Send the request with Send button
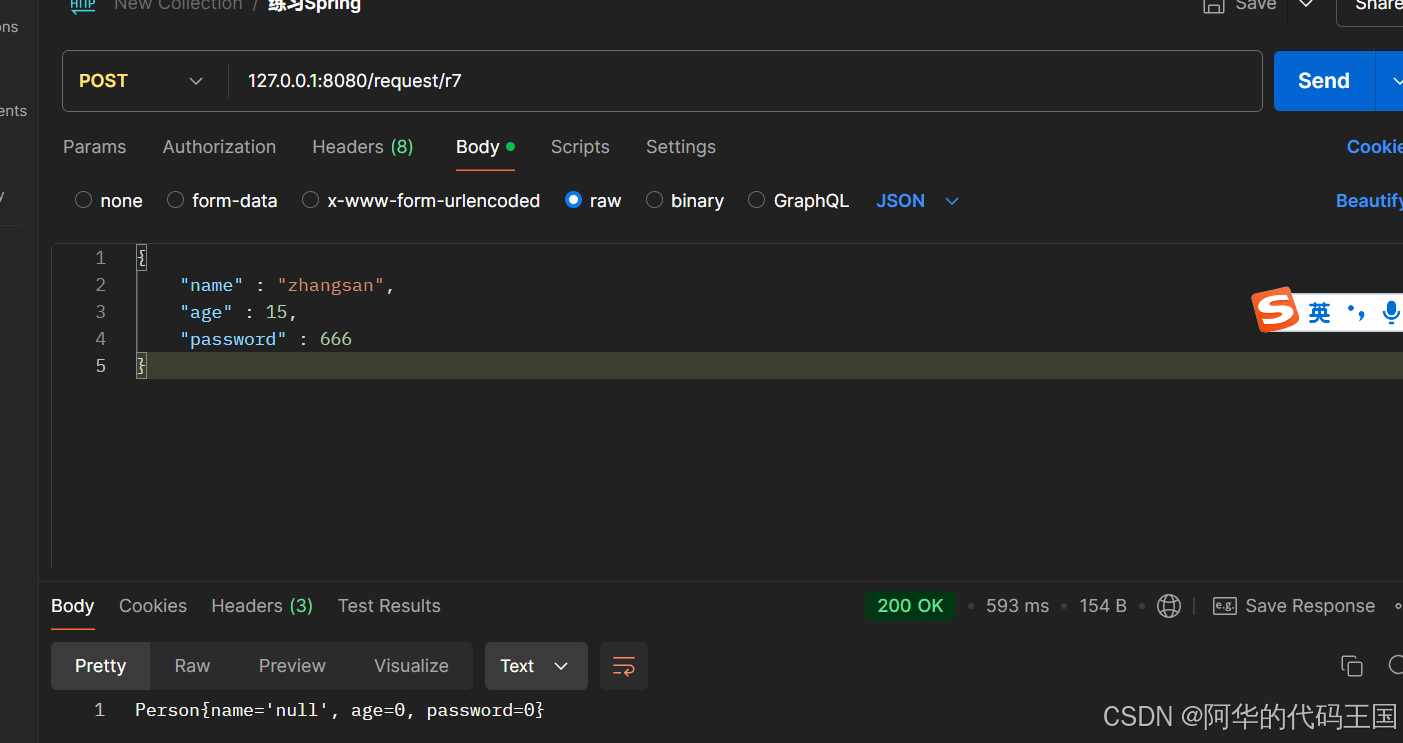The image size is (1403, 743). click(1324, 81)
